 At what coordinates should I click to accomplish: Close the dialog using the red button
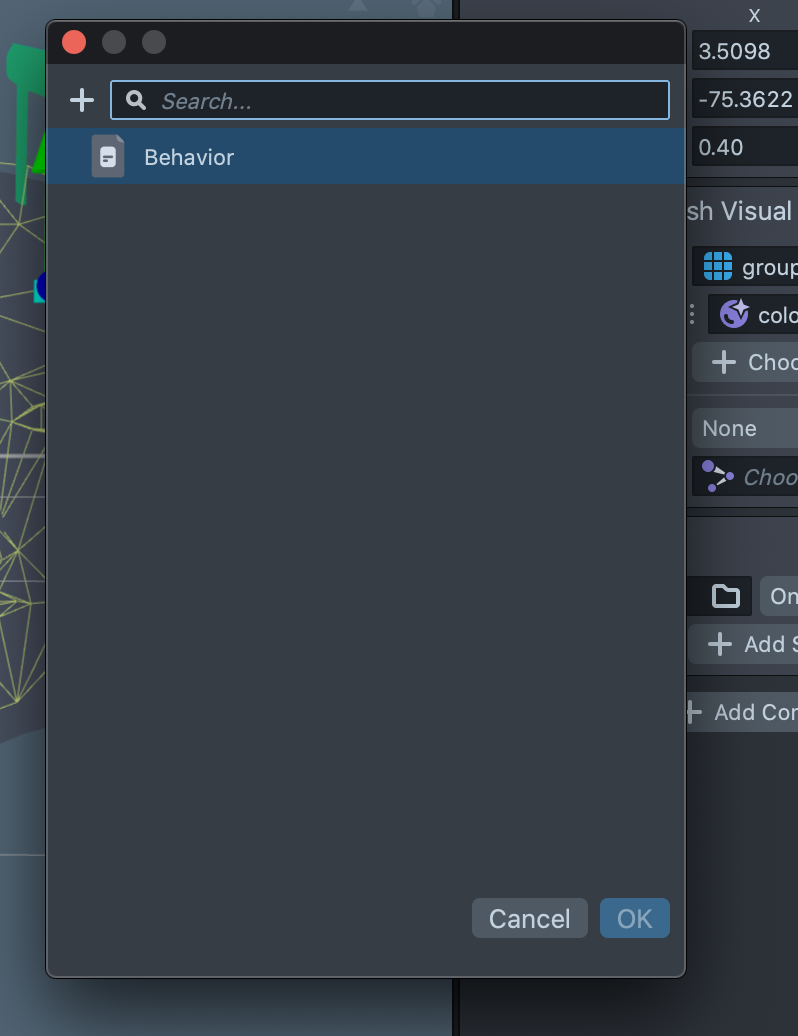[x=74, y=42]
